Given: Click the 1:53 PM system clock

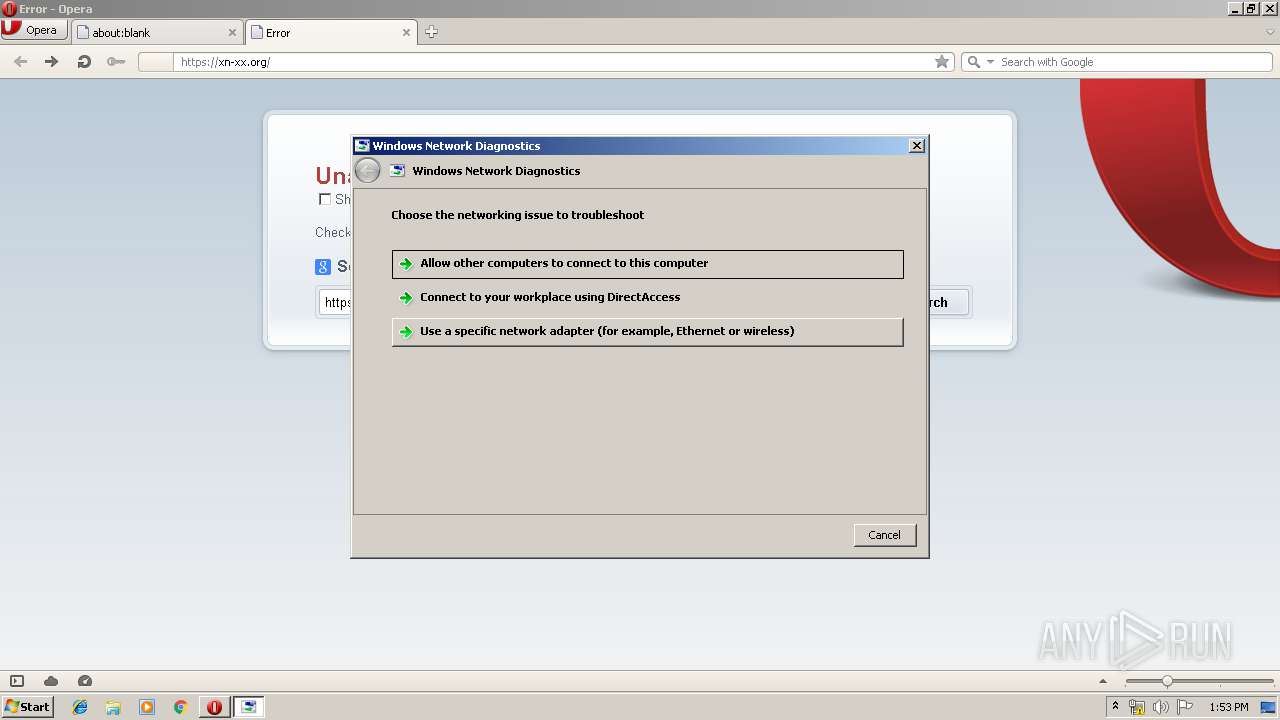Looking at the screenshot, I should (1228, 707).
